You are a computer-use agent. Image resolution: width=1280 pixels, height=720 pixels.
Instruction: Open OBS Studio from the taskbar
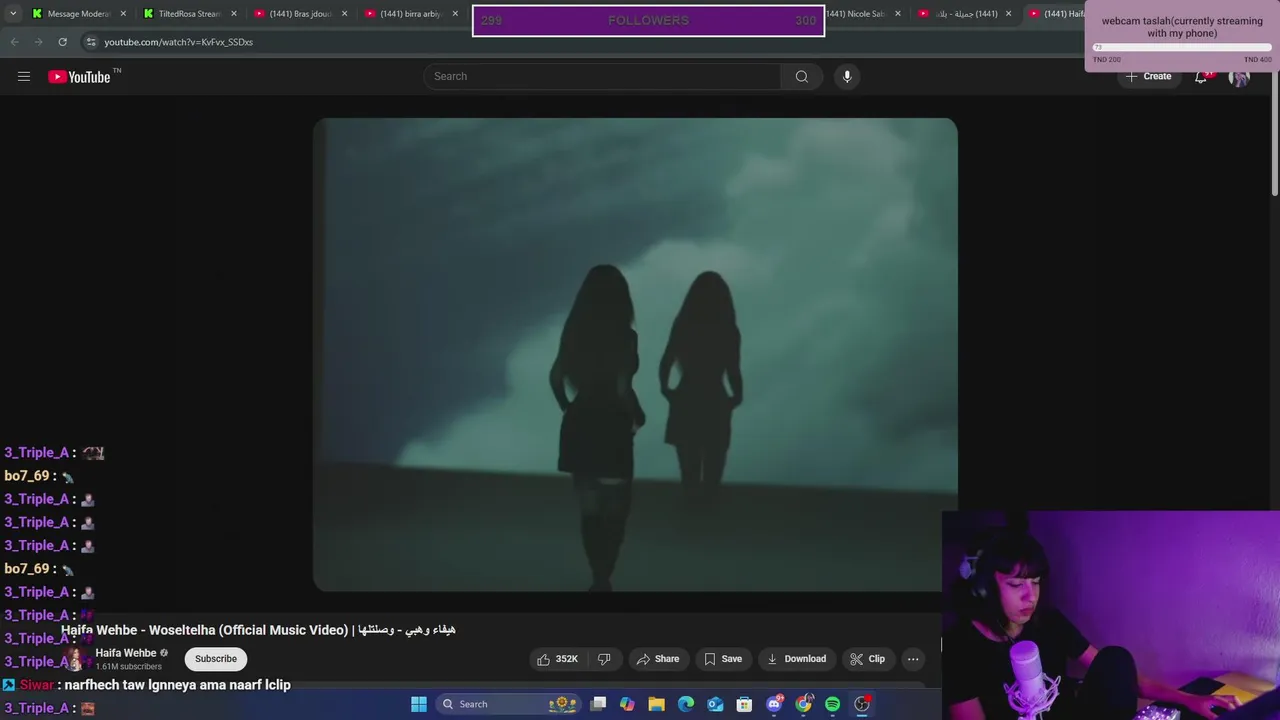pyautogui.click(x=862, y=704)
